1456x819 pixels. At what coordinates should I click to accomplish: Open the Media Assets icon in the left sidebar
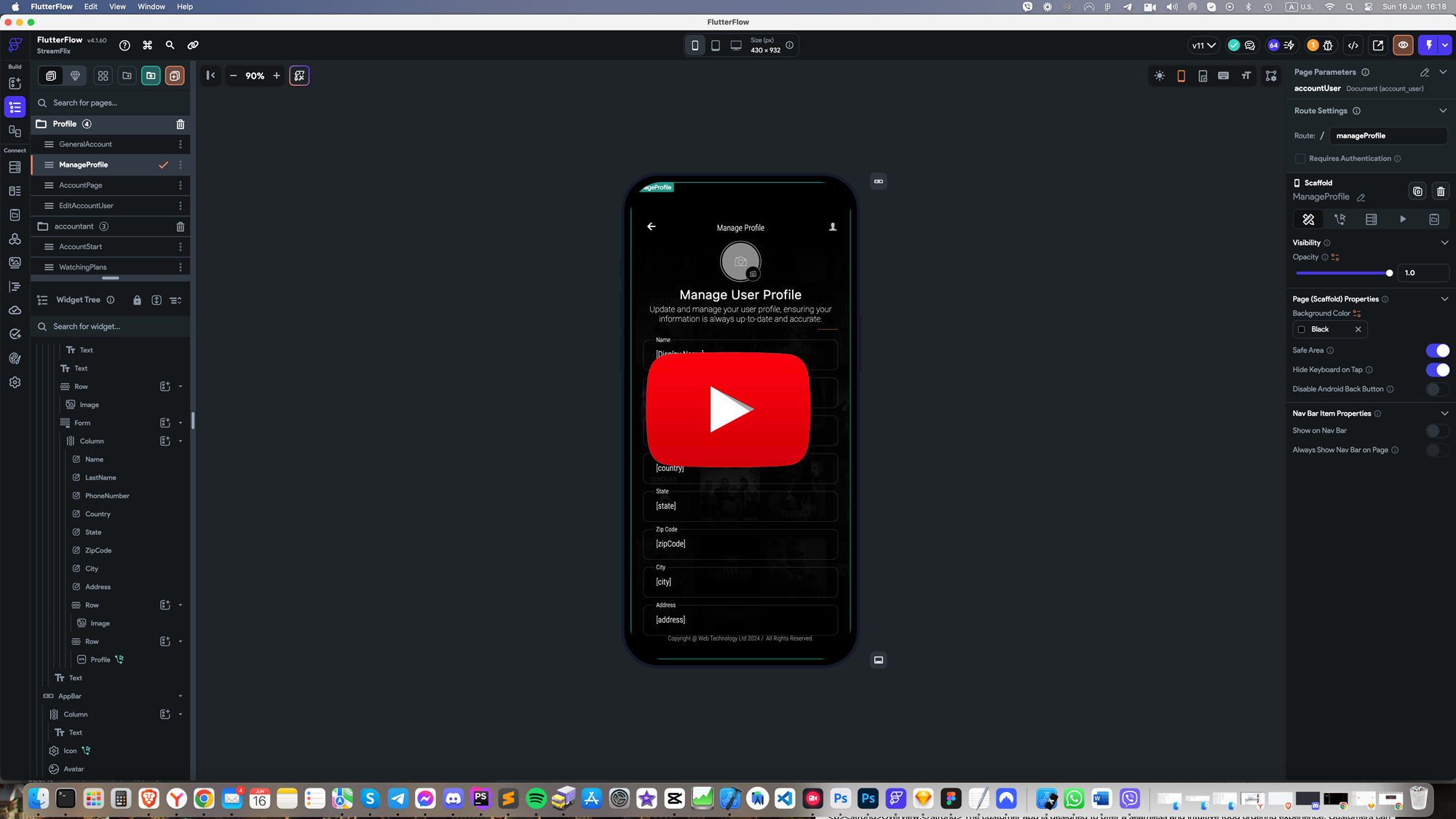pyautogui.click(x=15, y=263)
